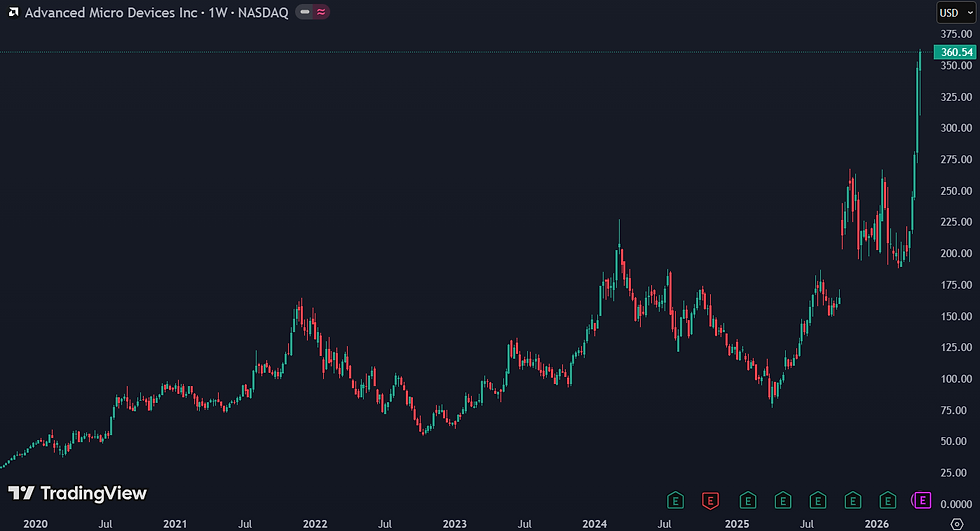980x531 pixels.
Task: Click the 25.00 price axis label
Action: tap(956, 472)
